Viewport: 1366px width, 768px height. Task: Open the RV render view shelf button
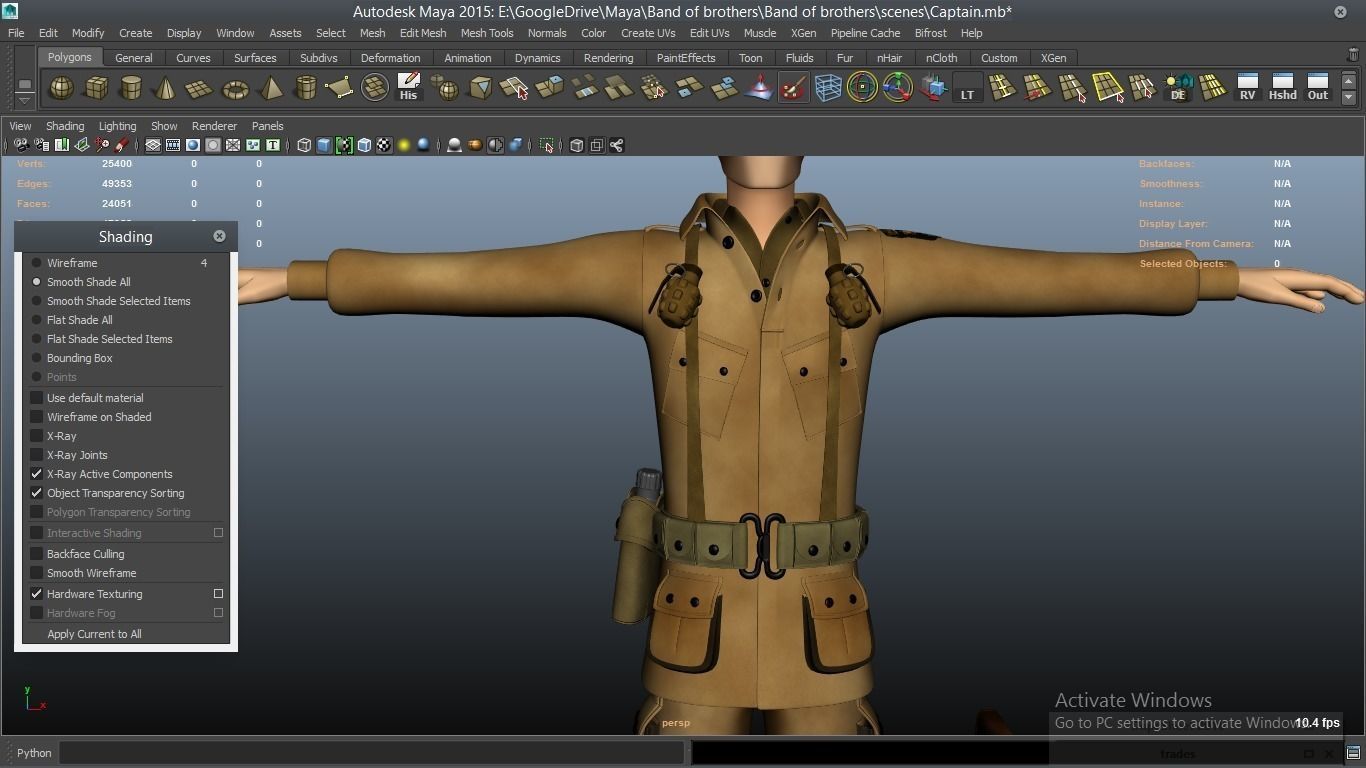pos(1247,88)
